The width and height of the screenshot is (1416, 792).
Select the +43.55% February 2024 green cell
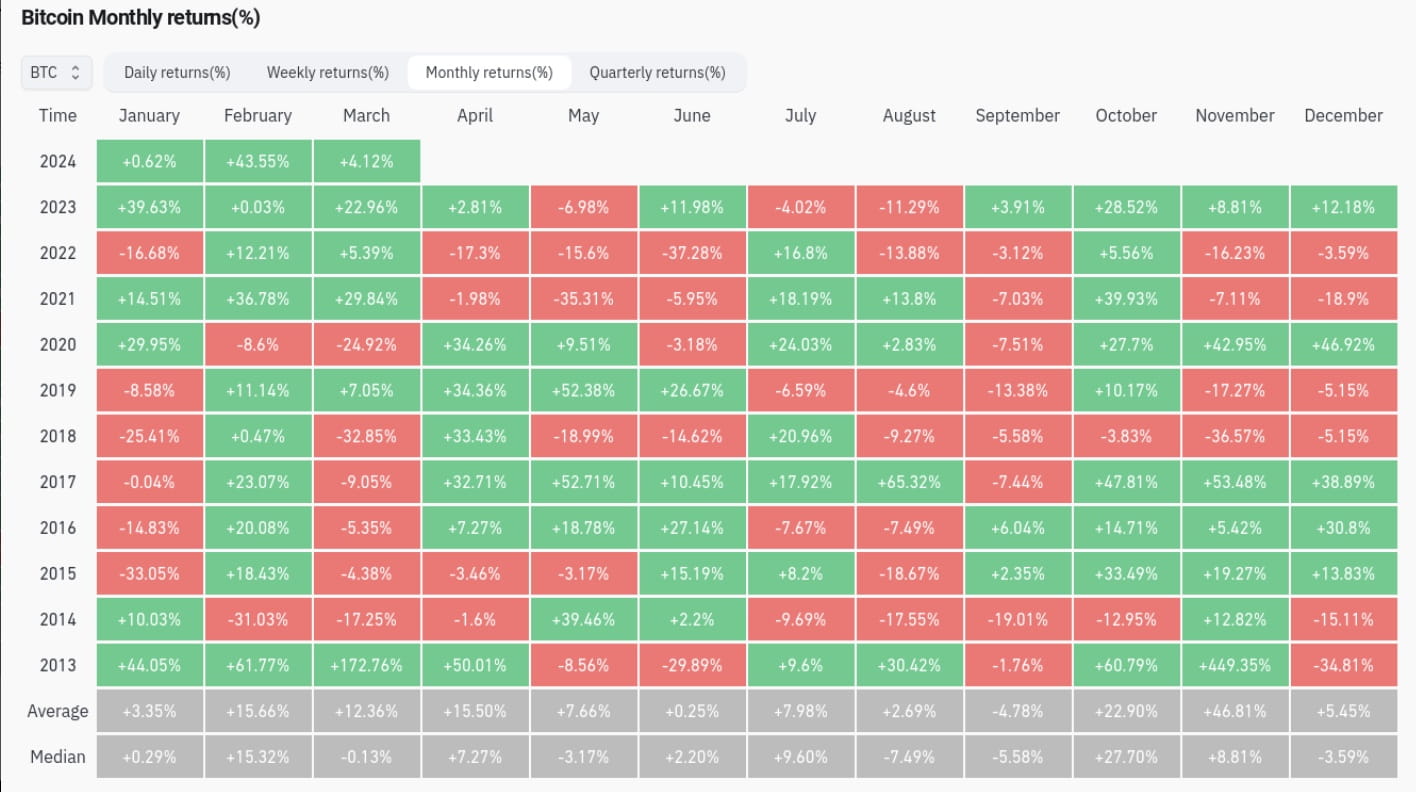click(258, 161)
